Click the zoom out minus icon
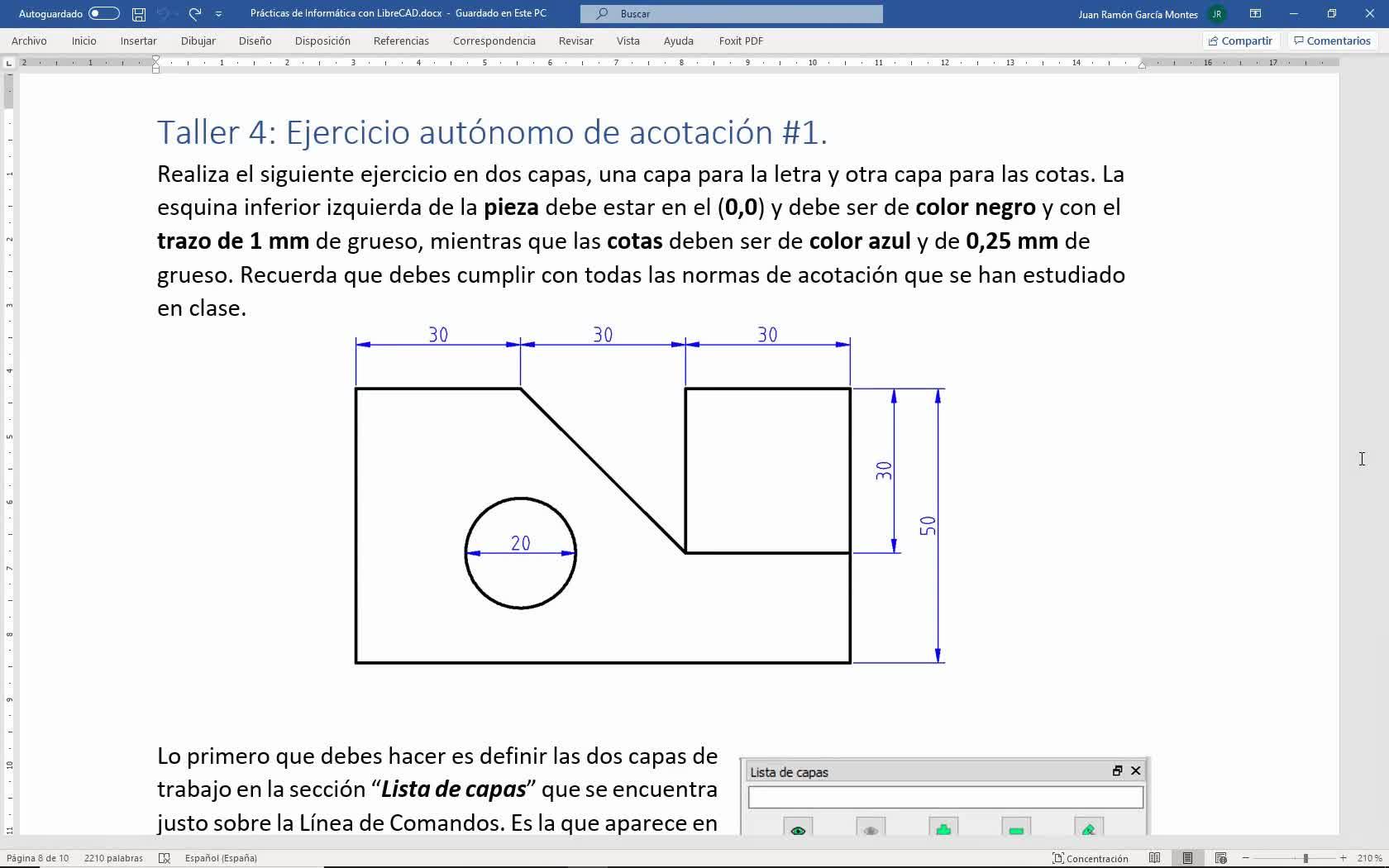 1246,858
